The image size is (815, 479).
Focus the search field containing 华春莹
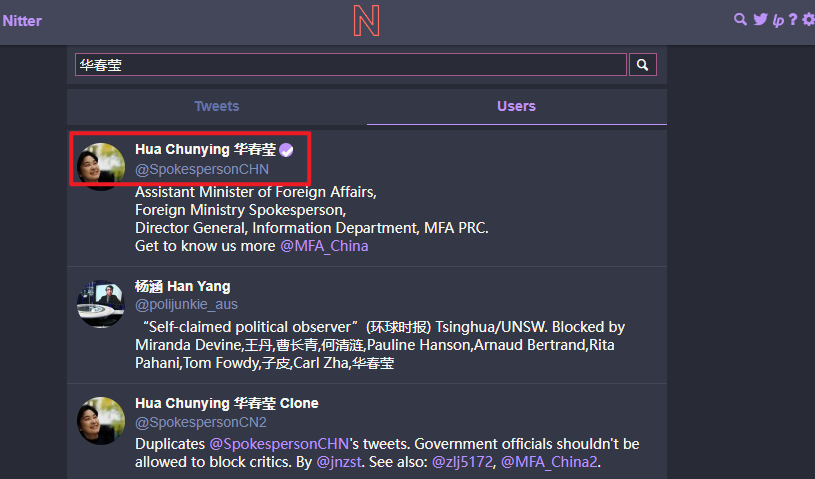(x=351, y=65)
